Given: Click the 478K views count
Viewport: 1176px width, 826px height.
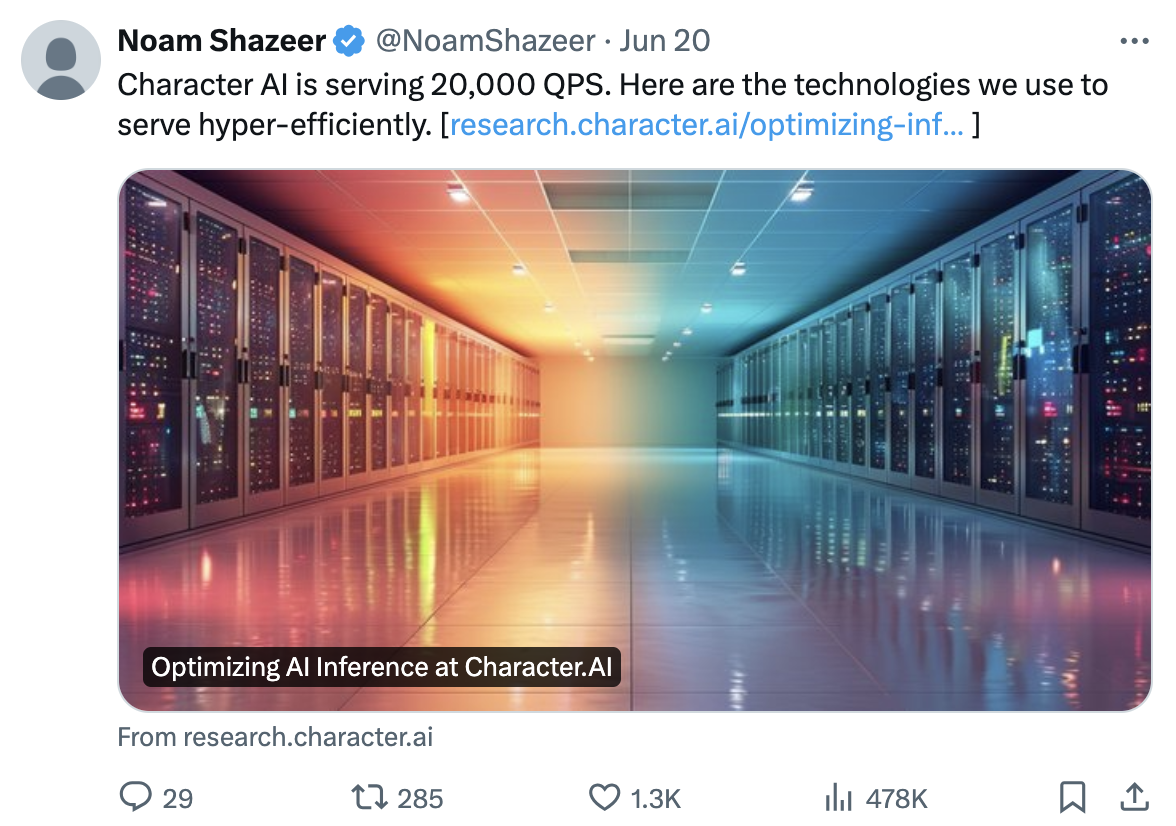Looking at the screenshot, I should 896,798.
